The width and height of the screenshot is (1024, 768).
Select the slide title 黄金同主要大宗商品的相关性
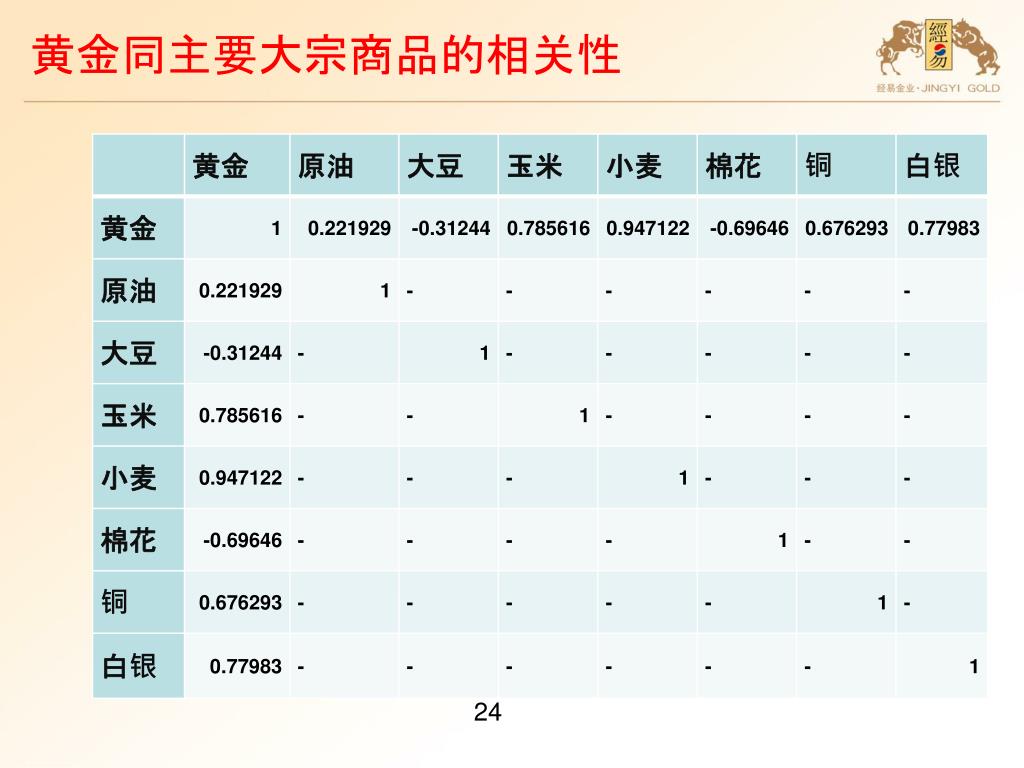(326, 55)
